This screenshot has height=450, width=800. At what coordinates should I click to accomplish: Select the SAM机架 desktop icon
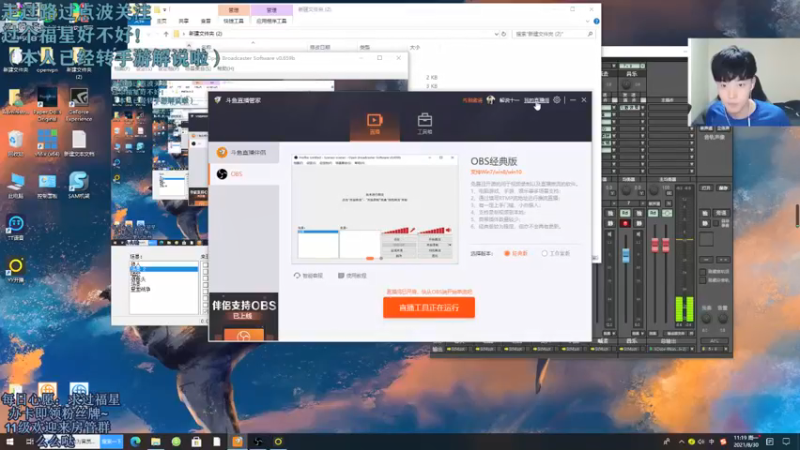tap(79, 185)
